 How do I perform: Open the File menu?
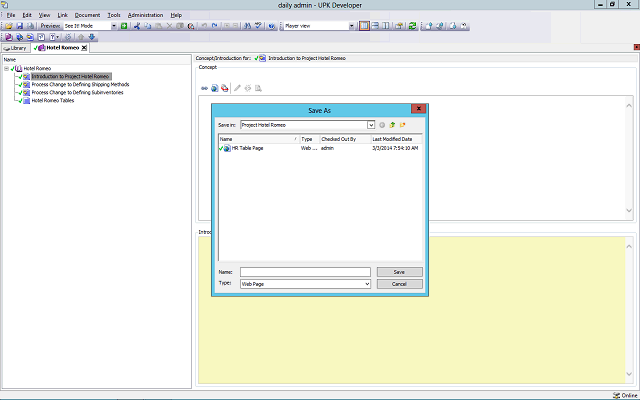click(x=11, y=15)
